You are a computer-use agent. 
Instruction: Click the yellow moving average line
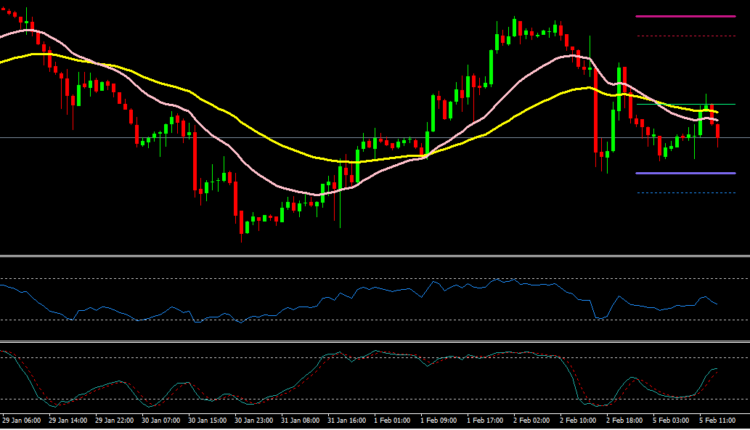click(x=250, y=125)
